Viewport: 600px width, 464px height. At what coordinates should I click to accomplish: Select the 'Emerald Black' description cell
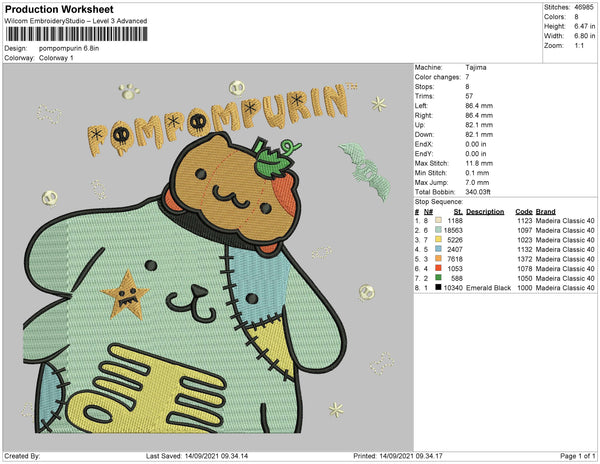(x=488, y=288)
